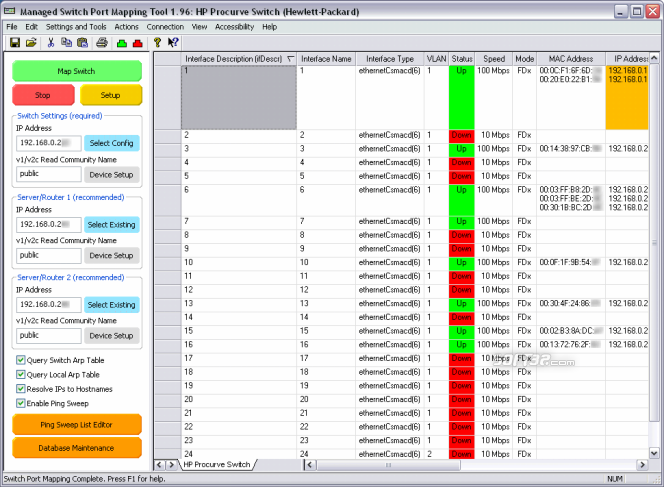Open the View menu
Screen dimensions: 664x487
(x=199, y=27)
